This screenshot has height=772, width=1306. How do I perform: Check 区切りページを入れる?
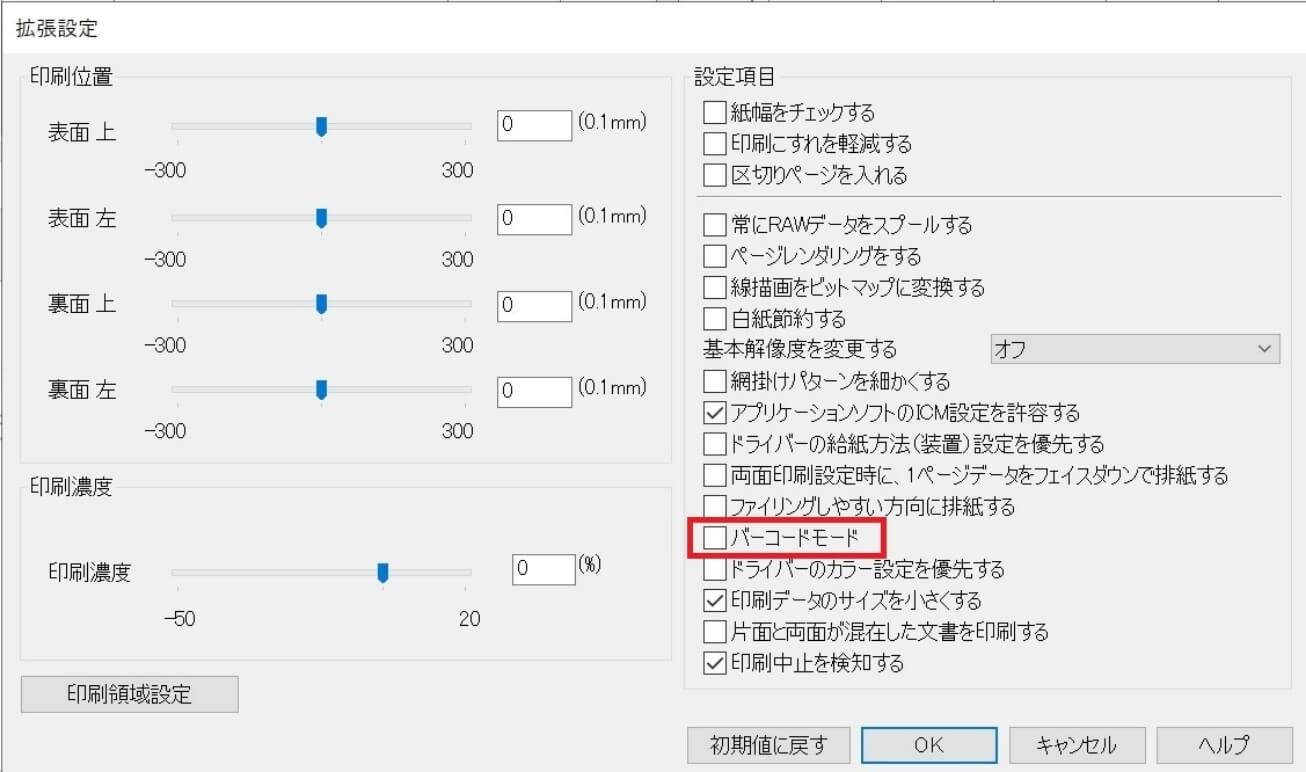pyautogui.click(x=714, y=174)
